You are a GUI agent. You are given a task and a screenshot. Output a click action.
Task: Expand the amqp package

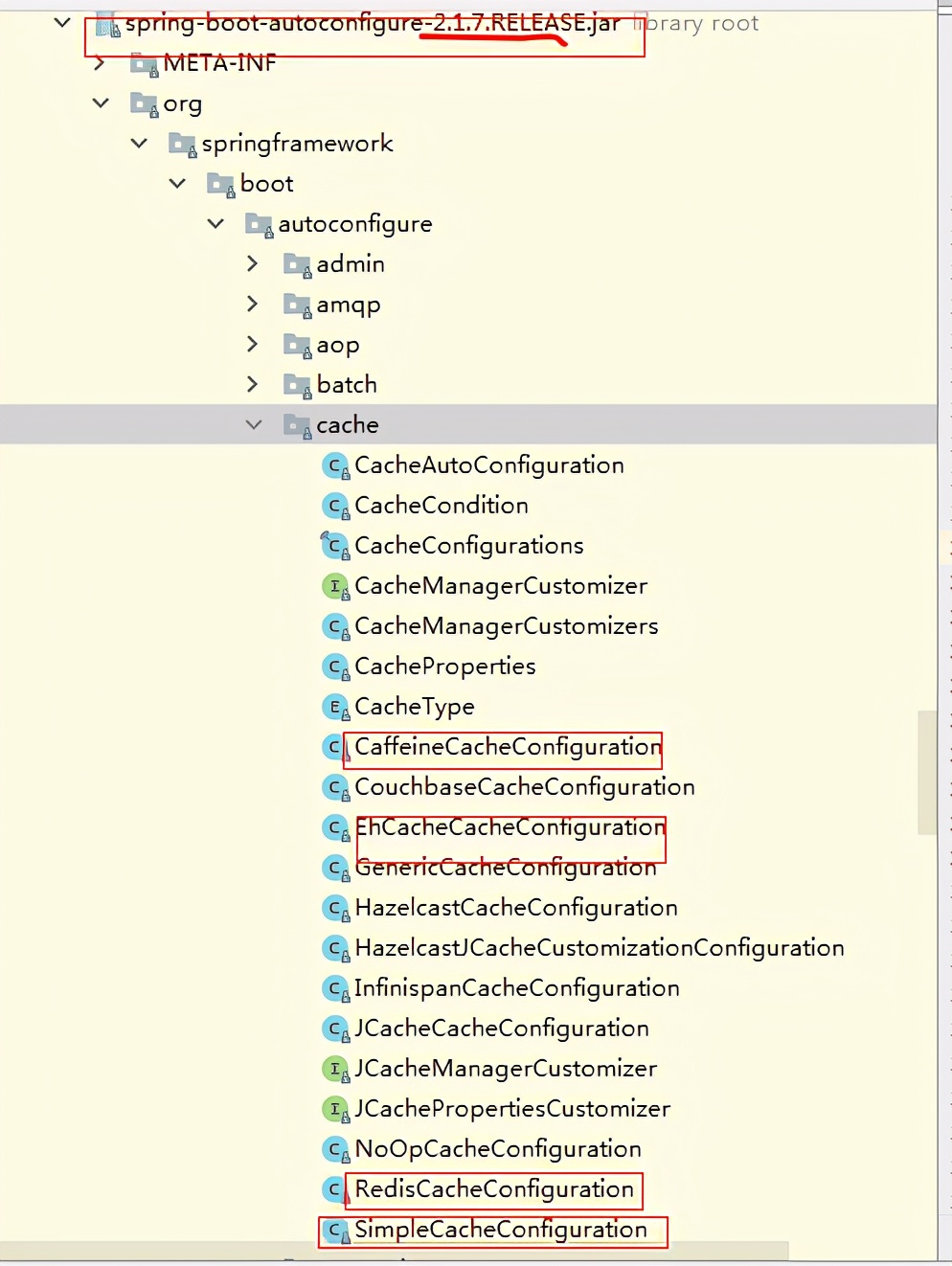point(253,304)
